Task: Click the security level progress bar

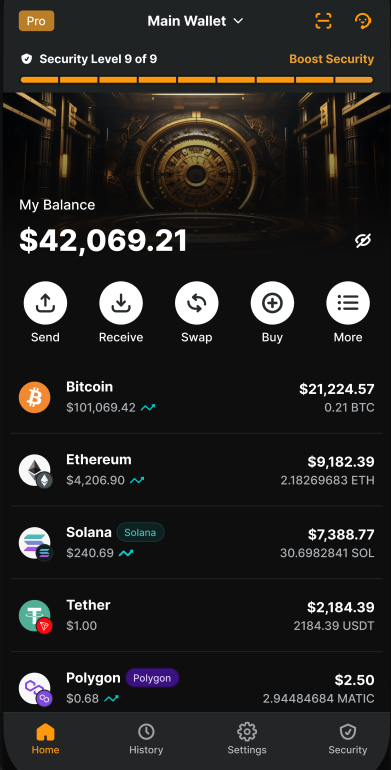Action: [x=196, y=80]
